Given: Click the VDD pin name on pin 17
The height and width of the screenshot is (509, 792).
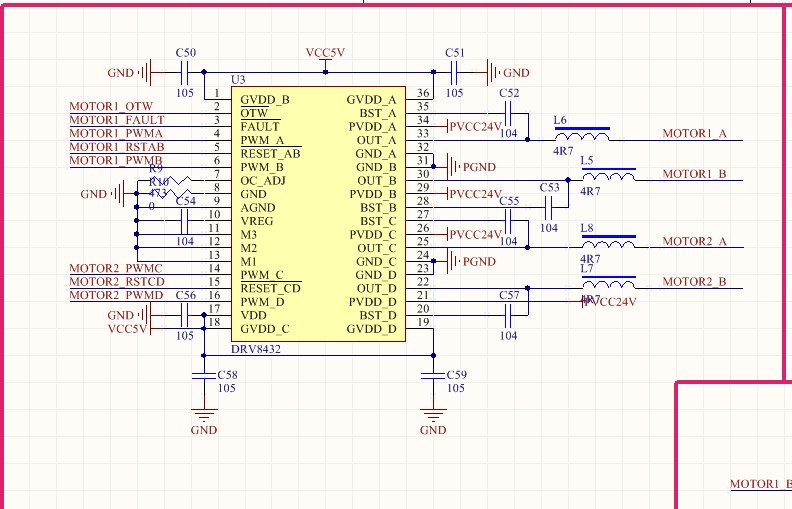Looking at the screenshot, I should [x=254, y=315].
